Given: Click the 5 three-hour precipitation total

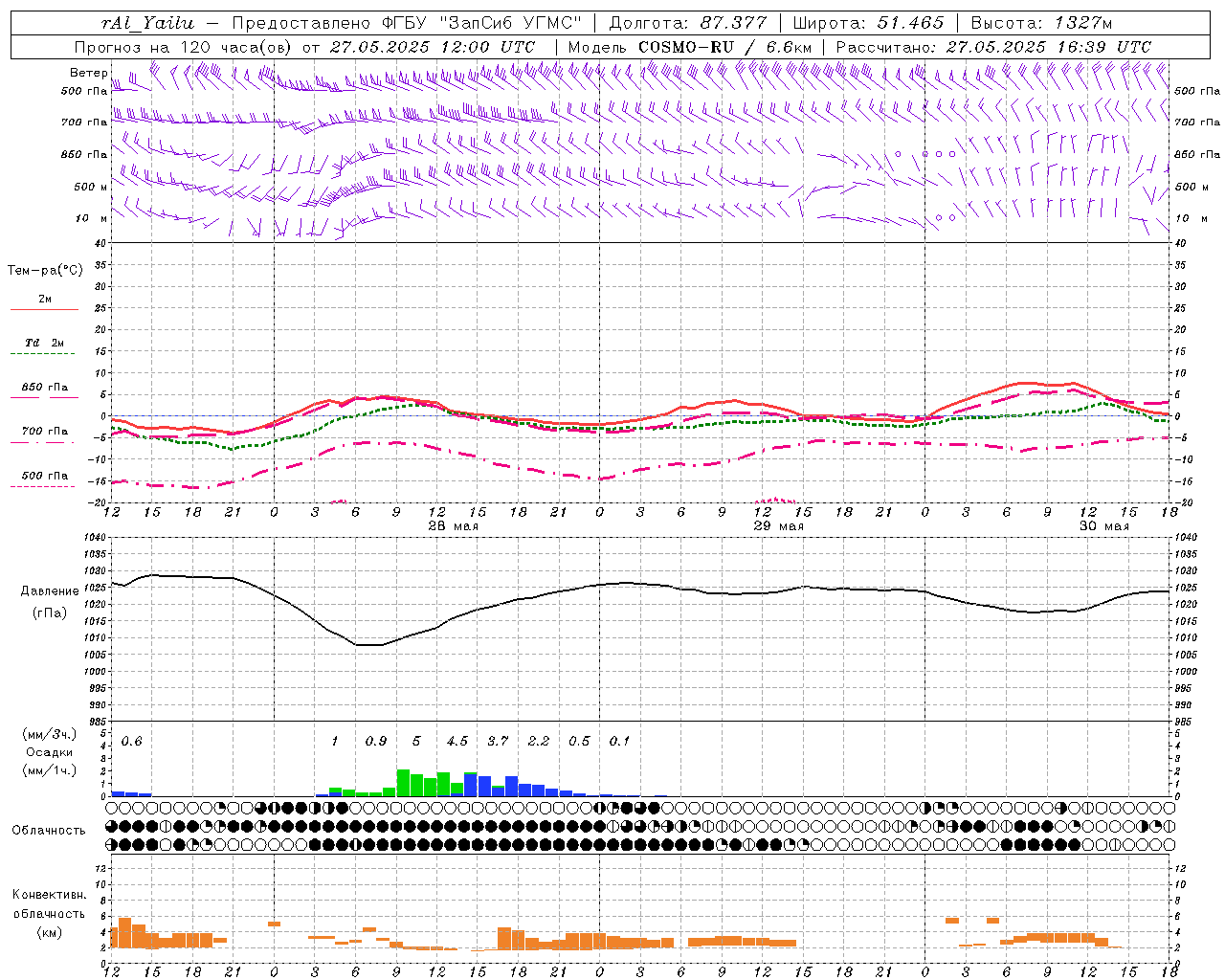Looking at the screenshot, I should pos(416,742).
